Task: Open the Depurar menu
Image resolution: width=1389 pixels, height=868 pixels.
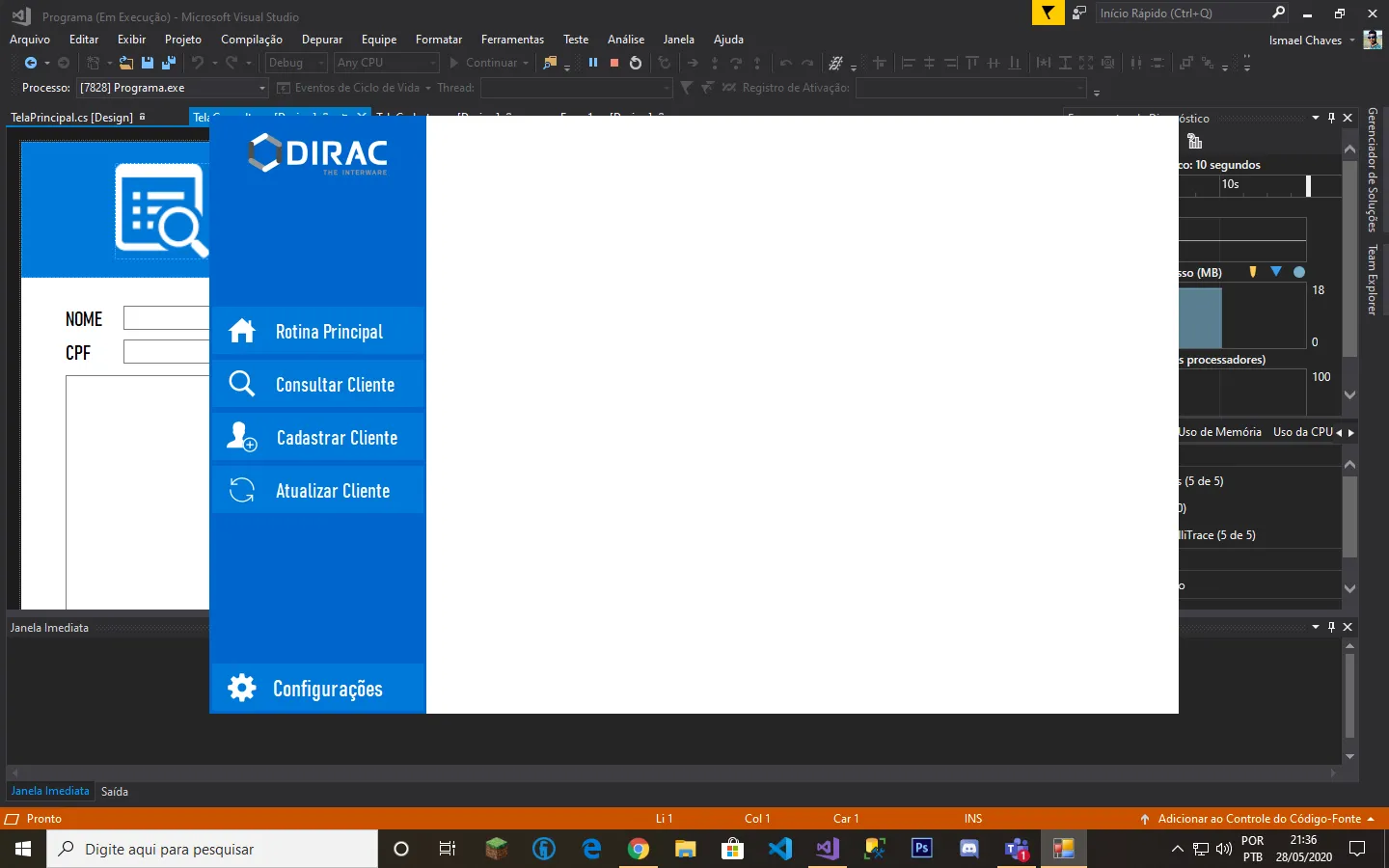Action: (321, 40)
